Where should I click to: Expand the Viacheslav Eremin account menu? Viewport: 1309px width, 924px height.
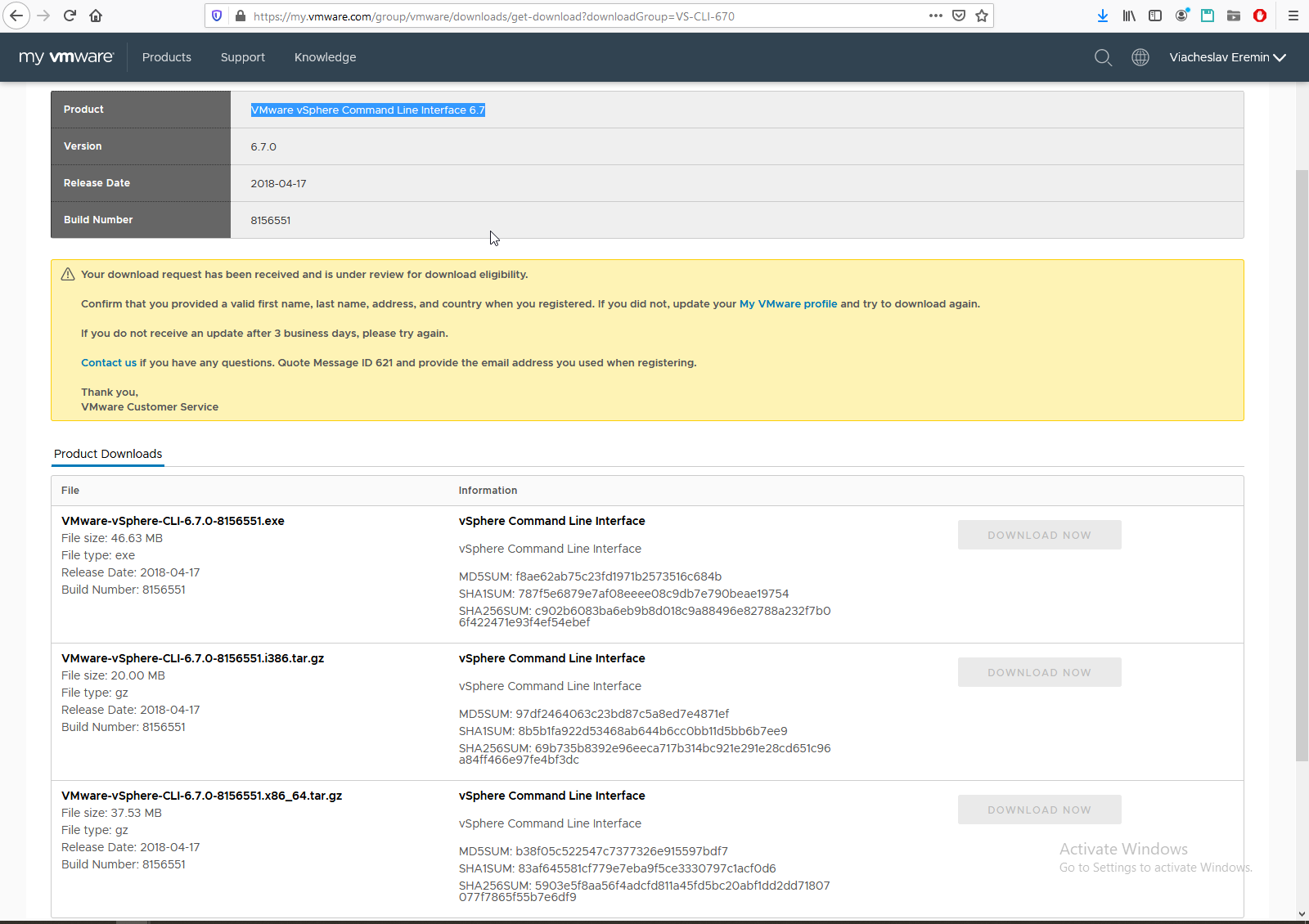click(1227, 57)
